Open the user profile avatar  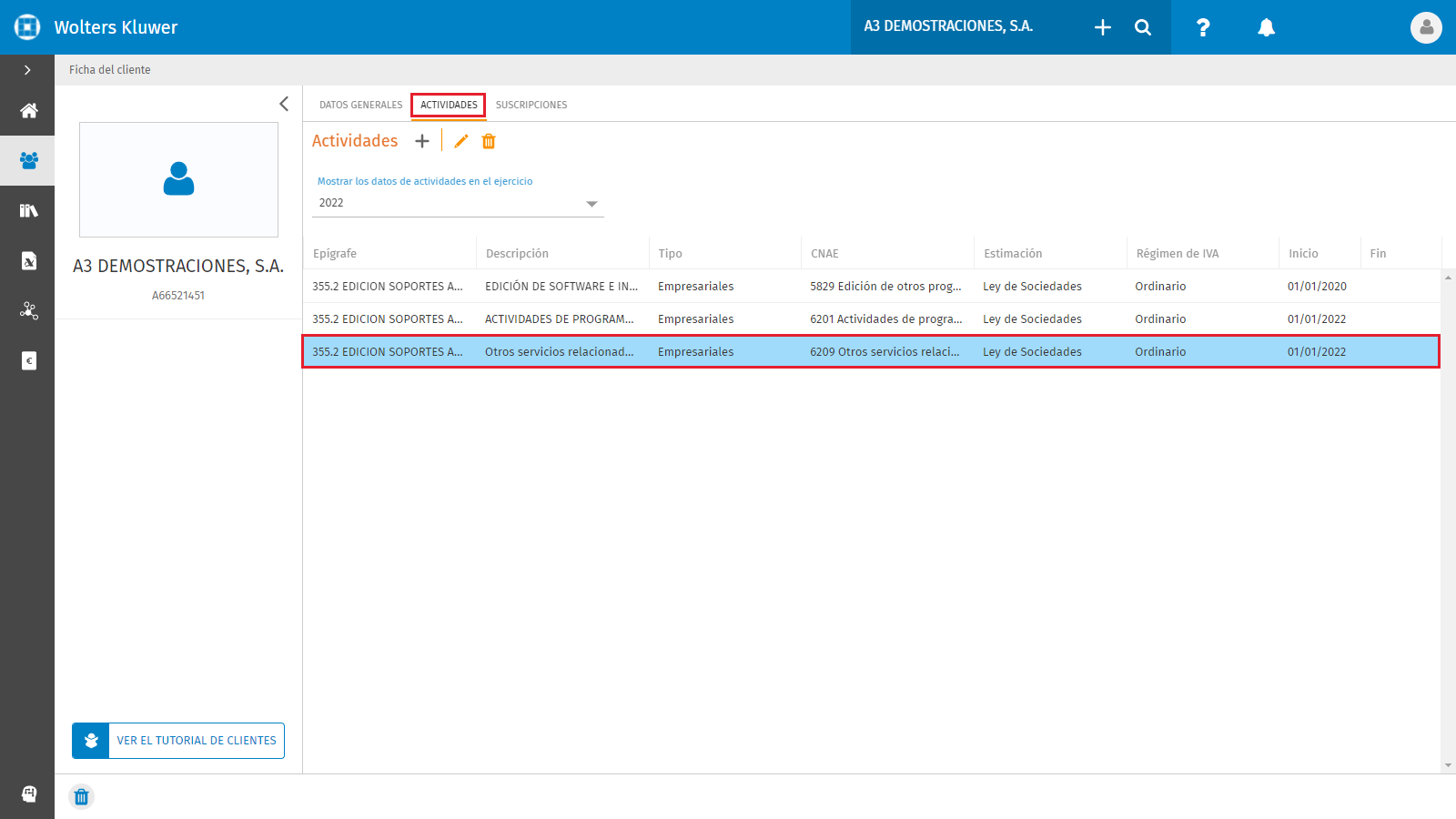click(x=1426, y=27)
